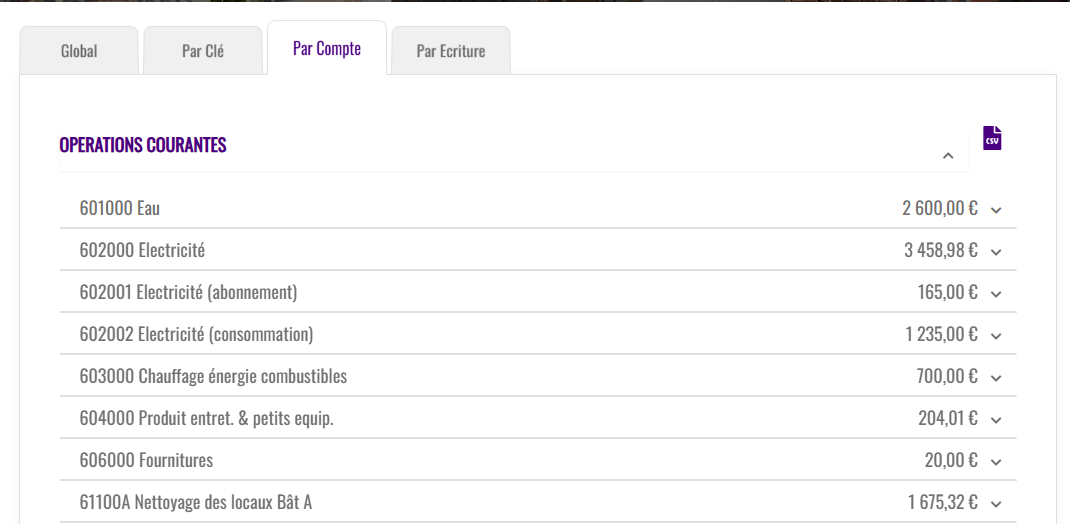Expand Electricité (abonnement) chevron
The image size is (1070, 524).
pos(996,294)
